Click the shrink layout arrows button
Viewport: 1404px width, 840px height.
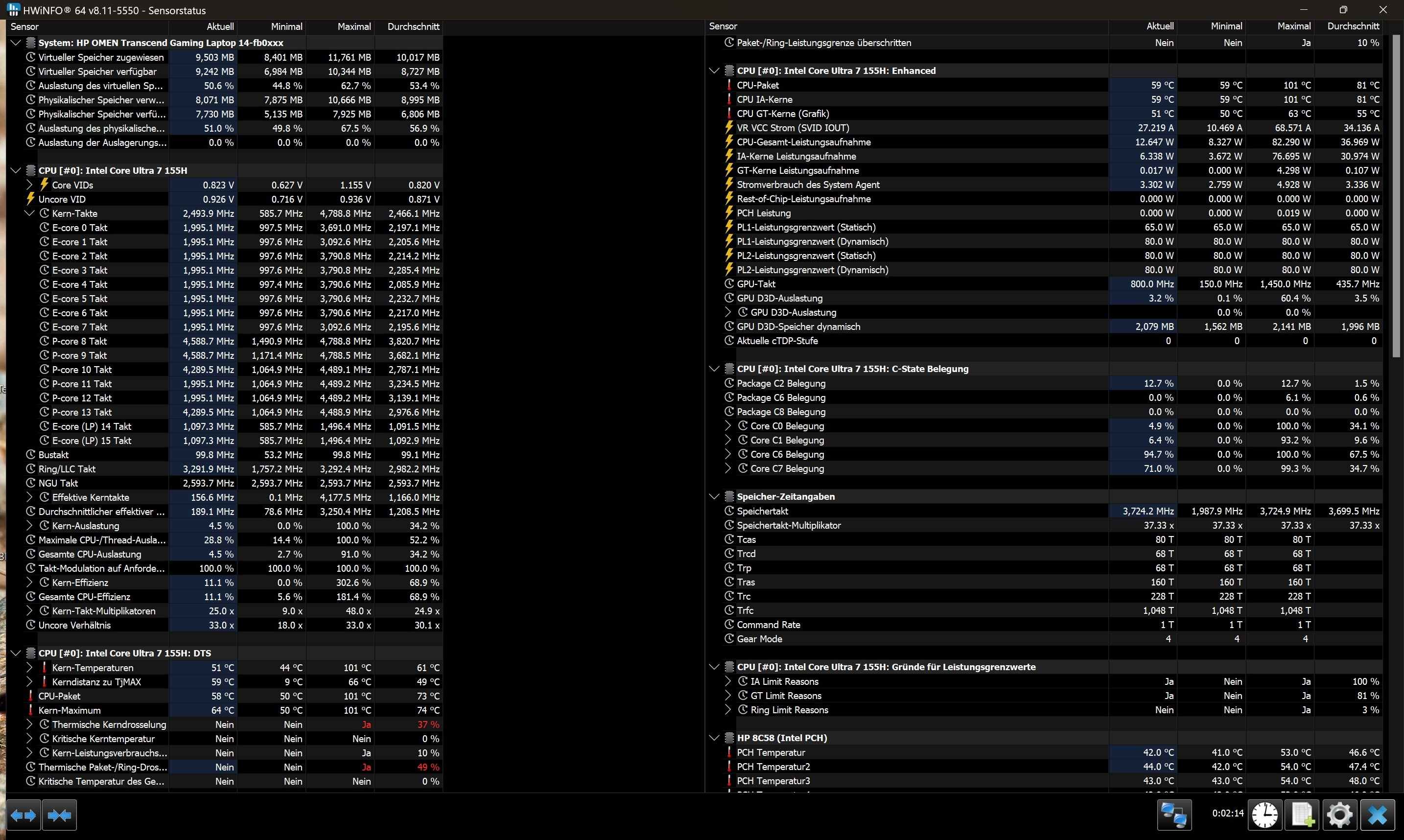pyautogui.click(x=59, y=815)
